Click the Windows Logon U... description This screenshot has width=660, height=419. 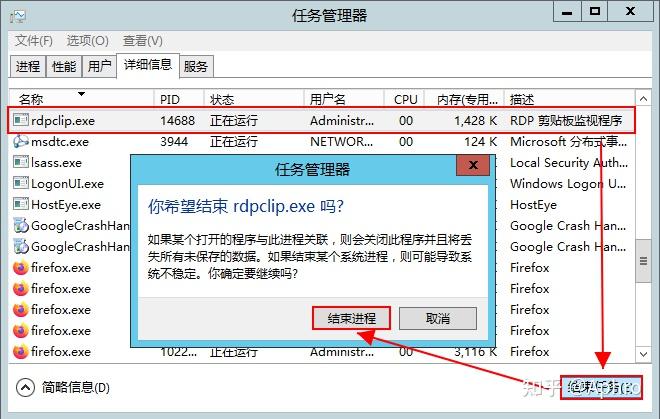click(568, 184)
